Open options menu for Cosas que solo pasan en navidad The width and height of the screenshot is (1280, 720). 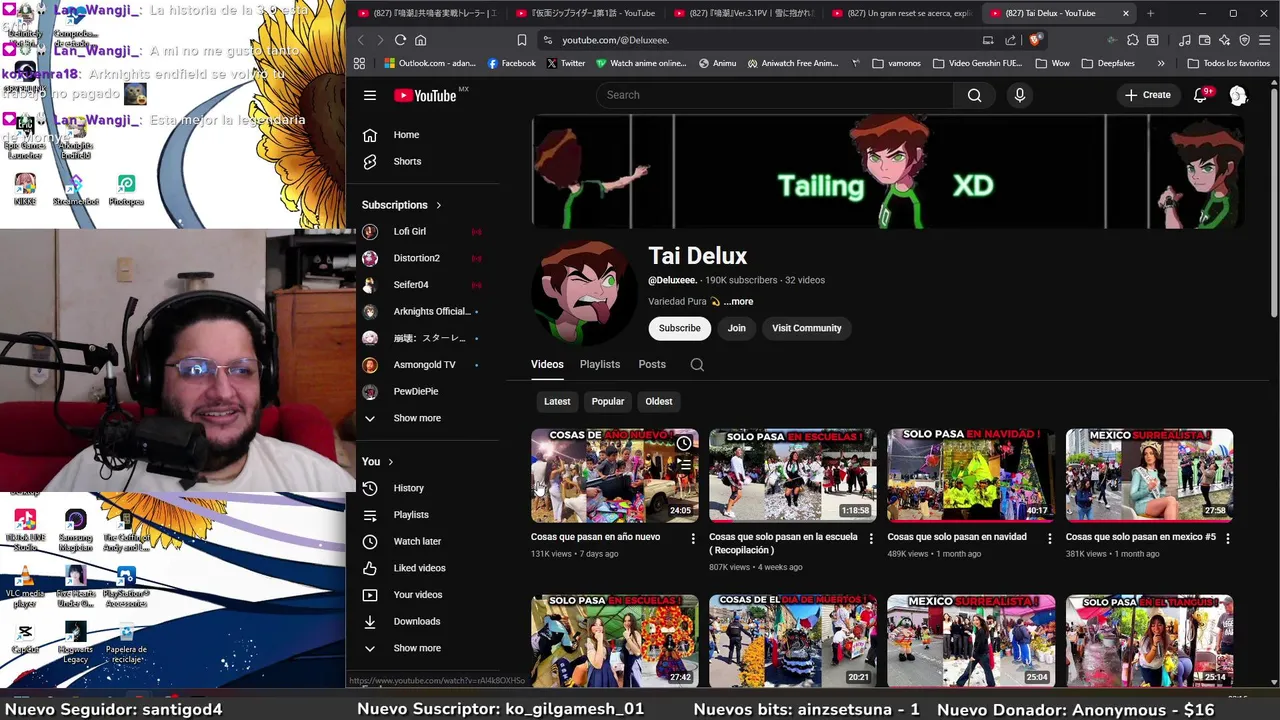click(1049, 538)
